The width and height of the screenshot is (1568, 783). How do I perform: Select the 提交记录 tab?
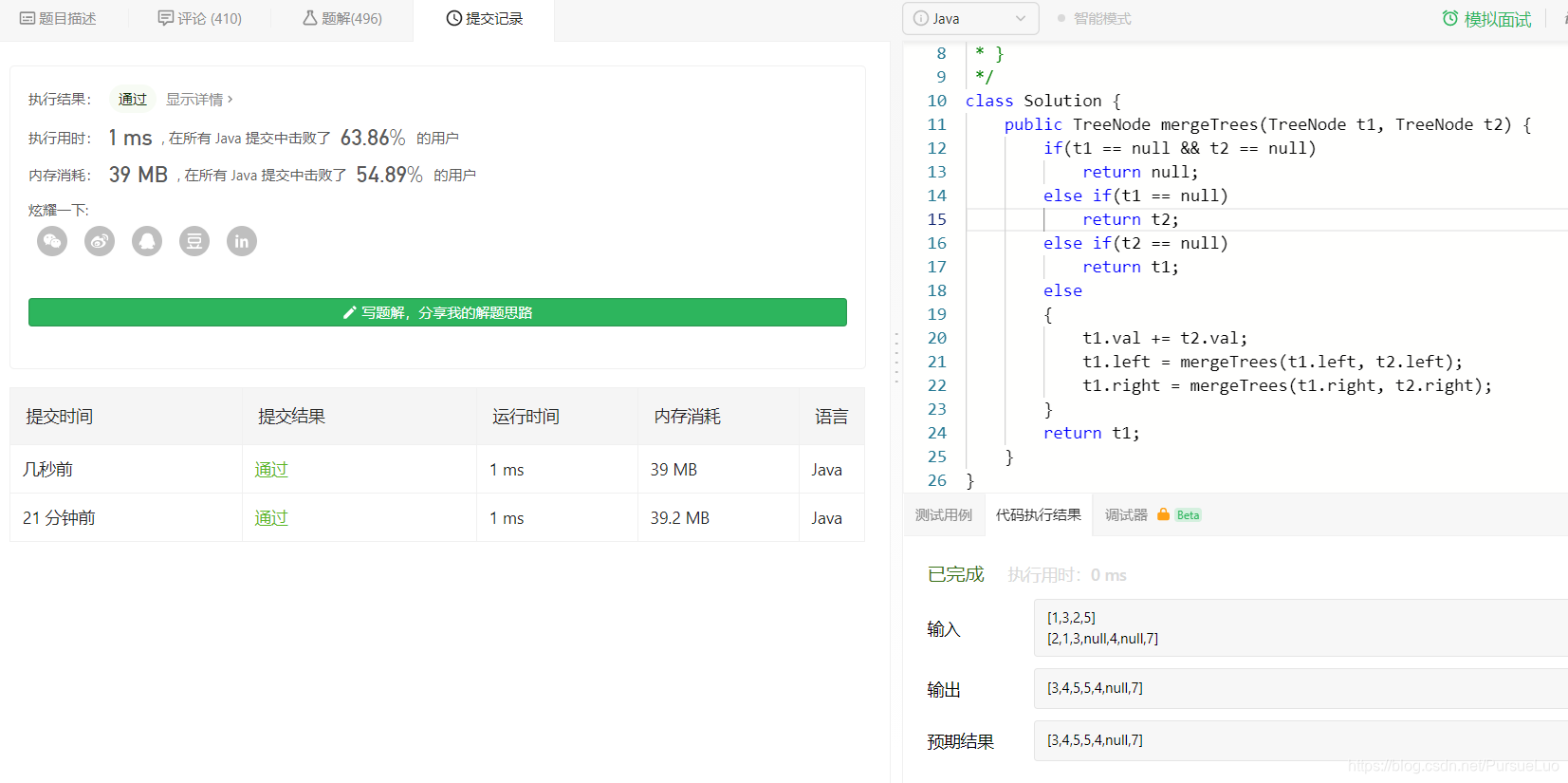(485, 18)
